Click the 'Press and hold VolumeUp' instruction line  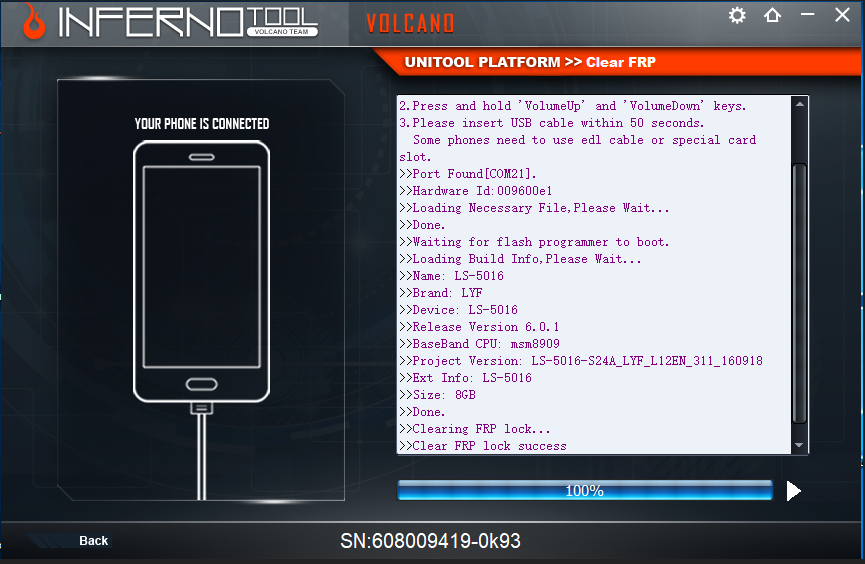(573, 106)
